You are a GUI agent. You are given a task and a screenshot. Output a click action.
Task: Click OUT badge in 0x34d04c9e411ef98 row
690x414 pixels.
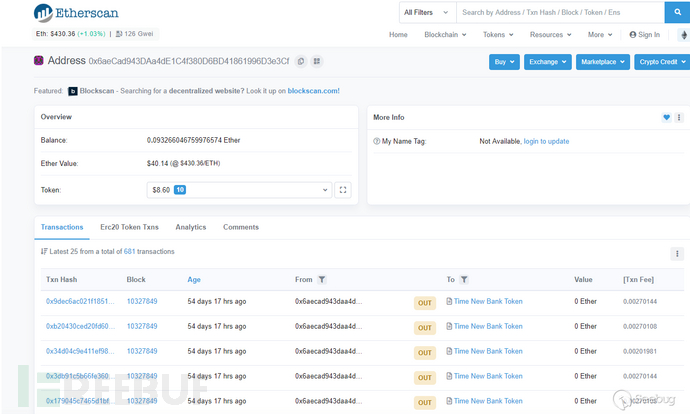[425, 352]
